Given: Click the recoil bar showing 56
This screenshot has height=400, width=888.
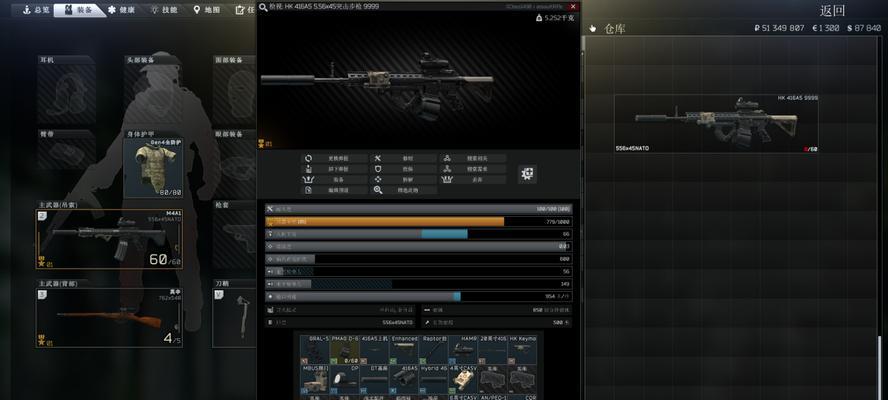Looking at the screenshot, I should point(419,271).
